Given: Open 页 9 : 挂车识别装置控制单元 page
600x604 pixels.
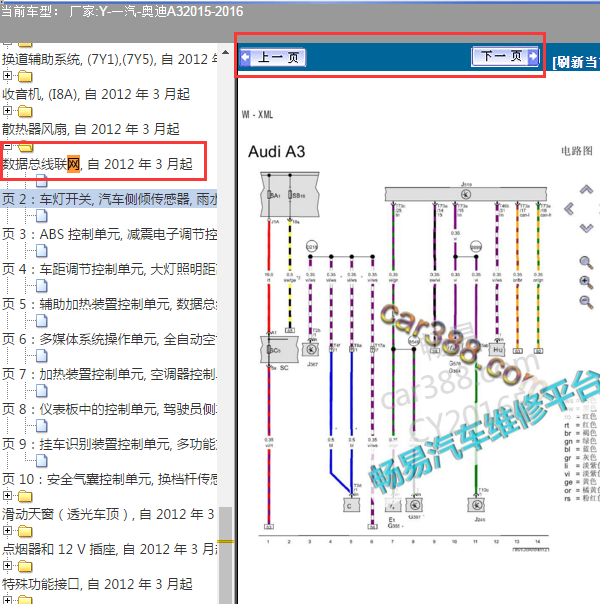Looking at the screenshot, I should (109, 445).
